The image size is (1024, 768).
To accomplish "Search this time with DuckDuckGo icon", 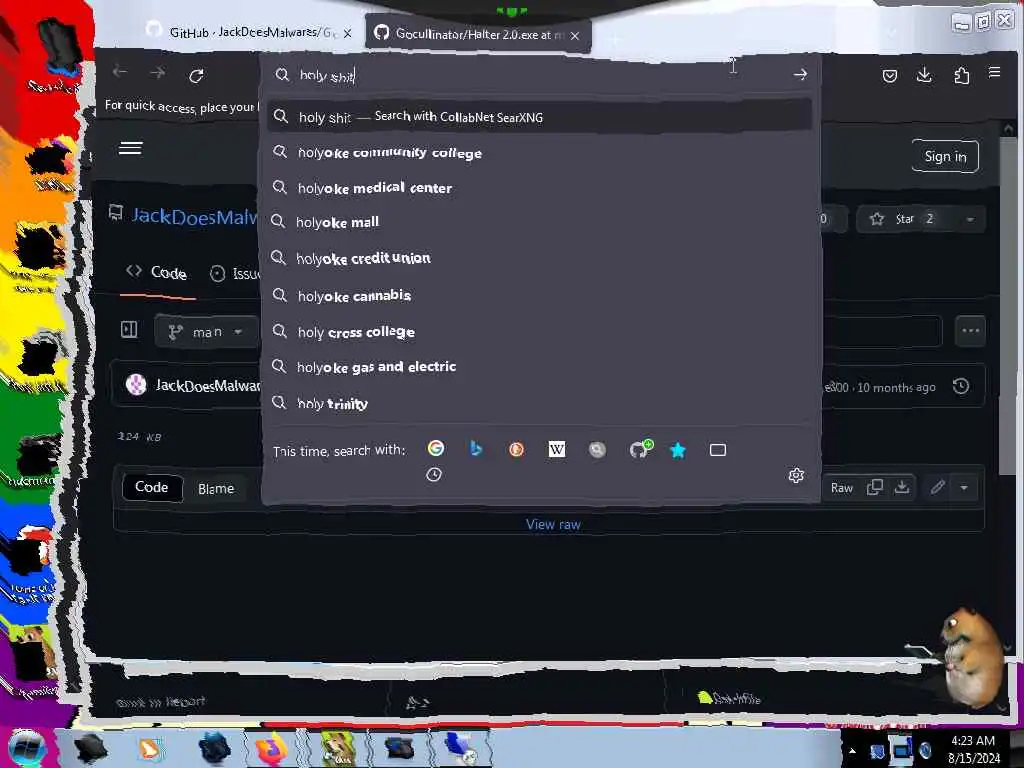I will tap(516, 449).
